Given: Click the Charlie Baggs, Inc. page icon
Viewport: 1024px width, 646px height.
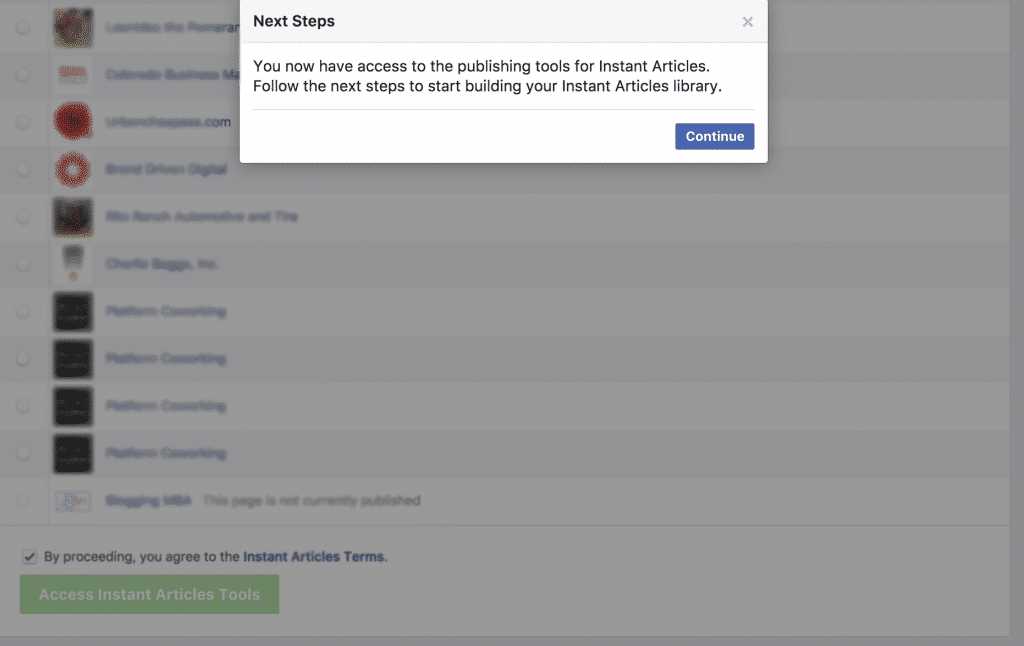Looking at the screenshot, I should [73, 264].
